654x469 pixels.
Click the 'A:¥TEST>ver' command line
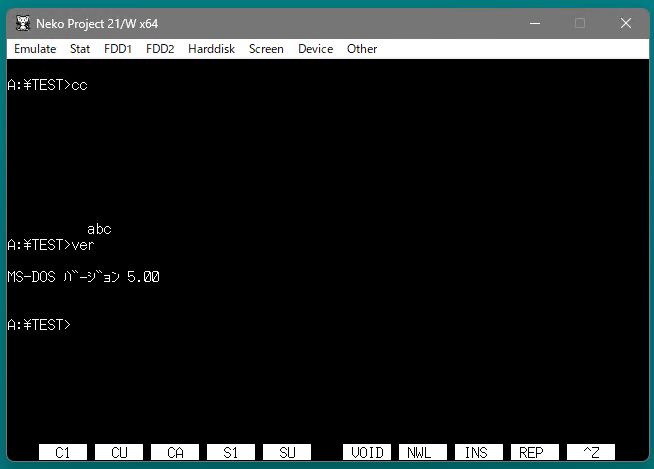click(51, 245)
